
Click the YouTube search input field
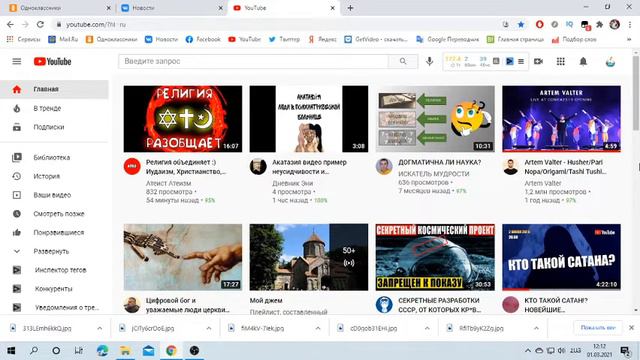[253, 61]
